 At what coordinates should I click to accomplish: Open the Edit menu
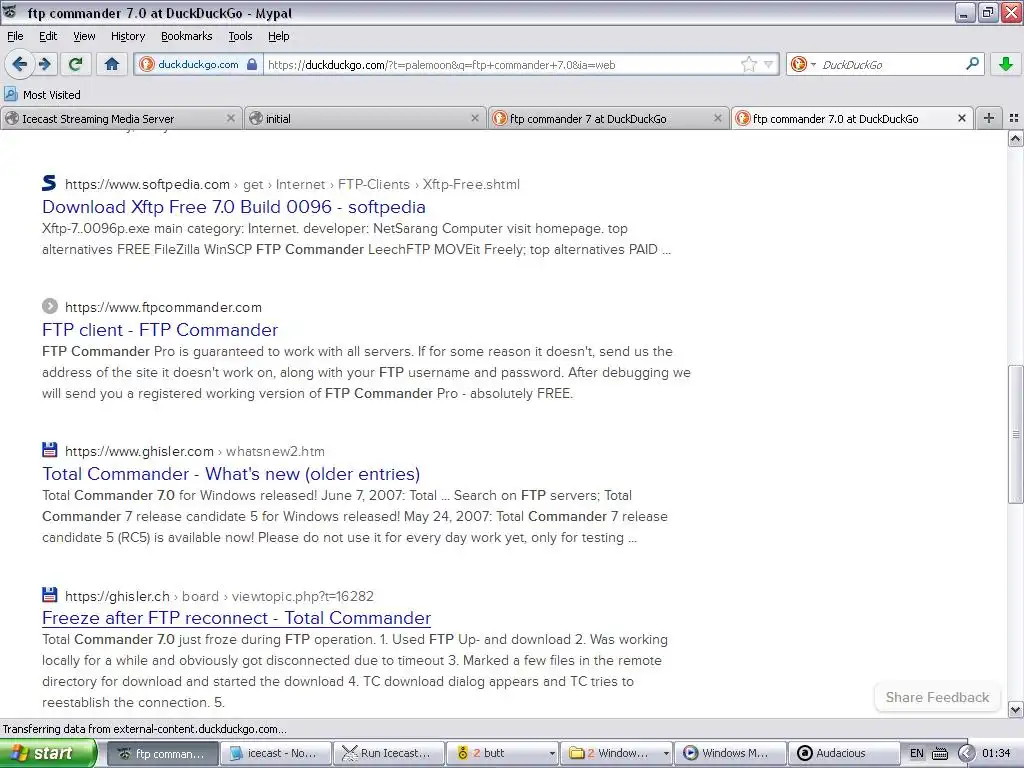(x=48, y=36)
